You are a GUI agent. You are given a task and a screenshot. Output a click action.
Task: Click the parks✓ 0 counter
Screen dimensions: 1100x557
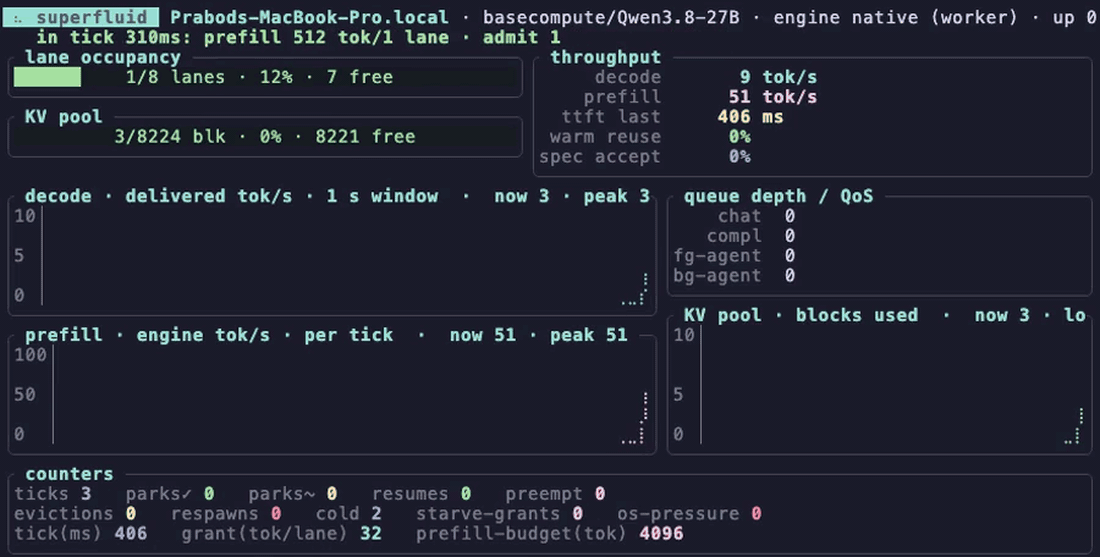(x=170, y=494)
